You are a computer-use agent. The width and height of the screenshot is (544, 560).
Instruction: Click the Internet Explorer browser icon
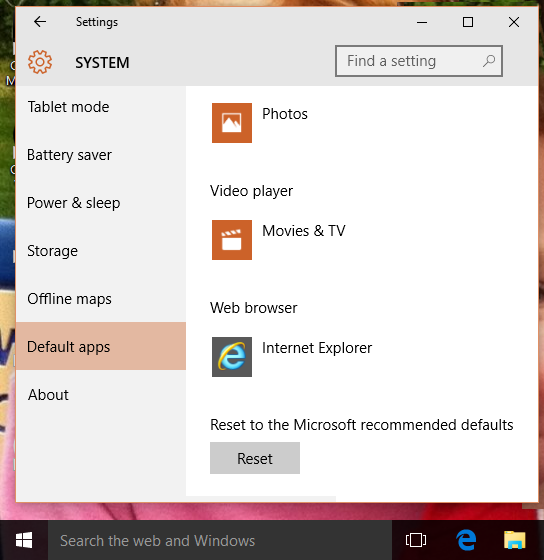tap(232, 357)
